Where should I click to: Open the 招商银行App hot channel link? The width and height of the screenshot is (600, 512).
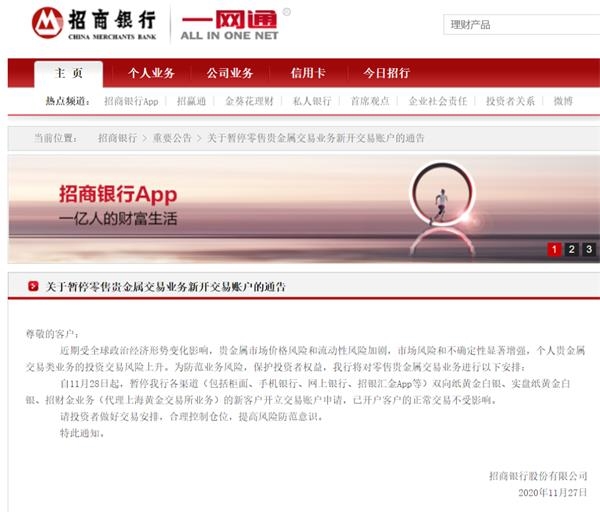(131, 101)
